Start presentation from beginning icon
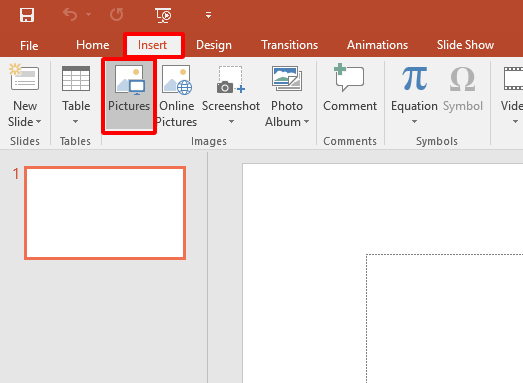The width and height of the screenshot is (523, 383). [x=163, y=15]
